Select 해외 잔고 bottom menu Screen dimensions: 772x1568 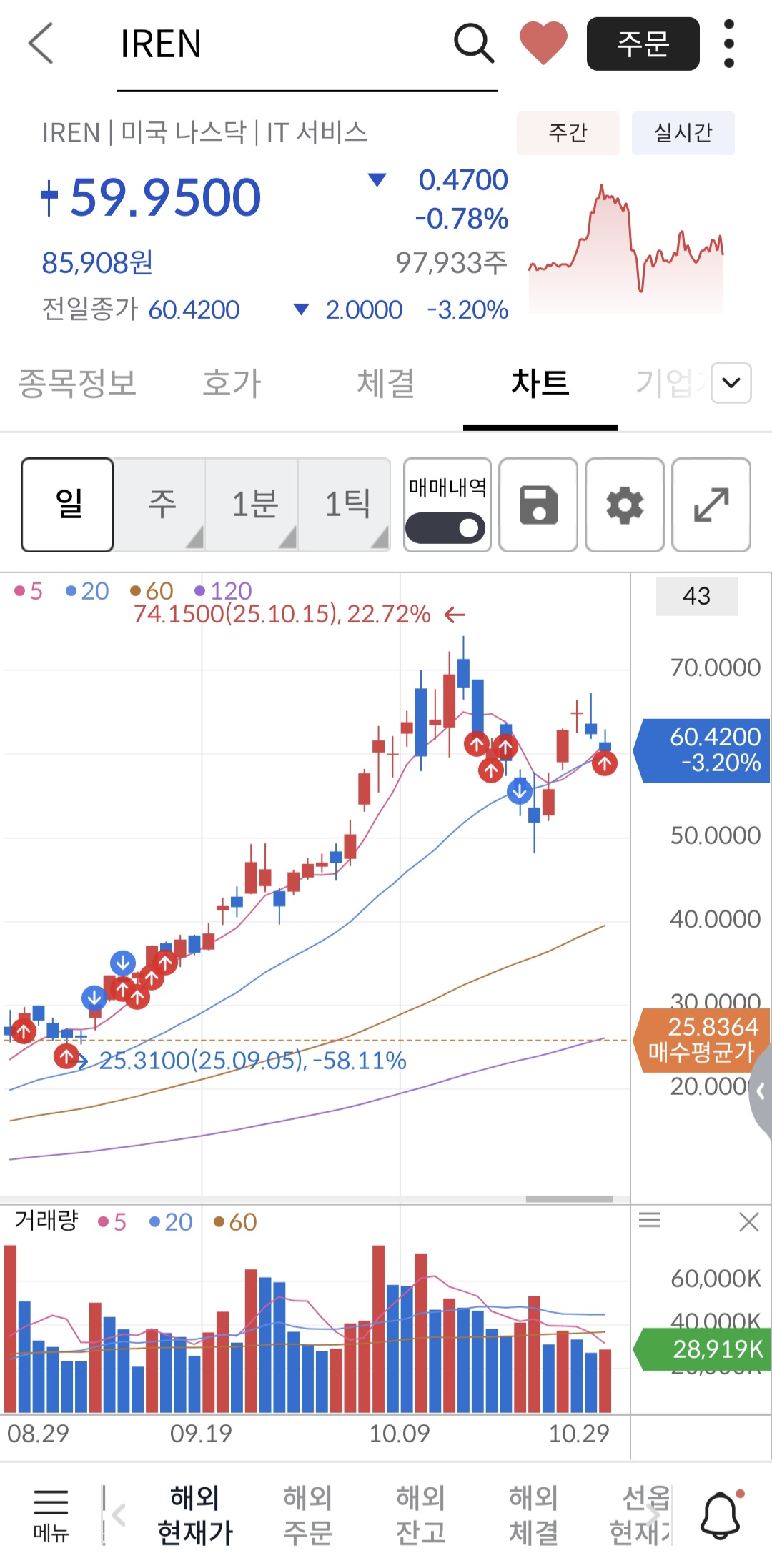tap(421, 1514)
